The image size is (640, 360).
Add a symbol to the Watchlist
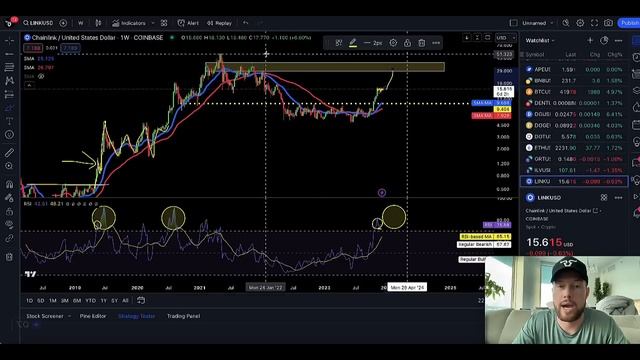(x=590, y=40)
